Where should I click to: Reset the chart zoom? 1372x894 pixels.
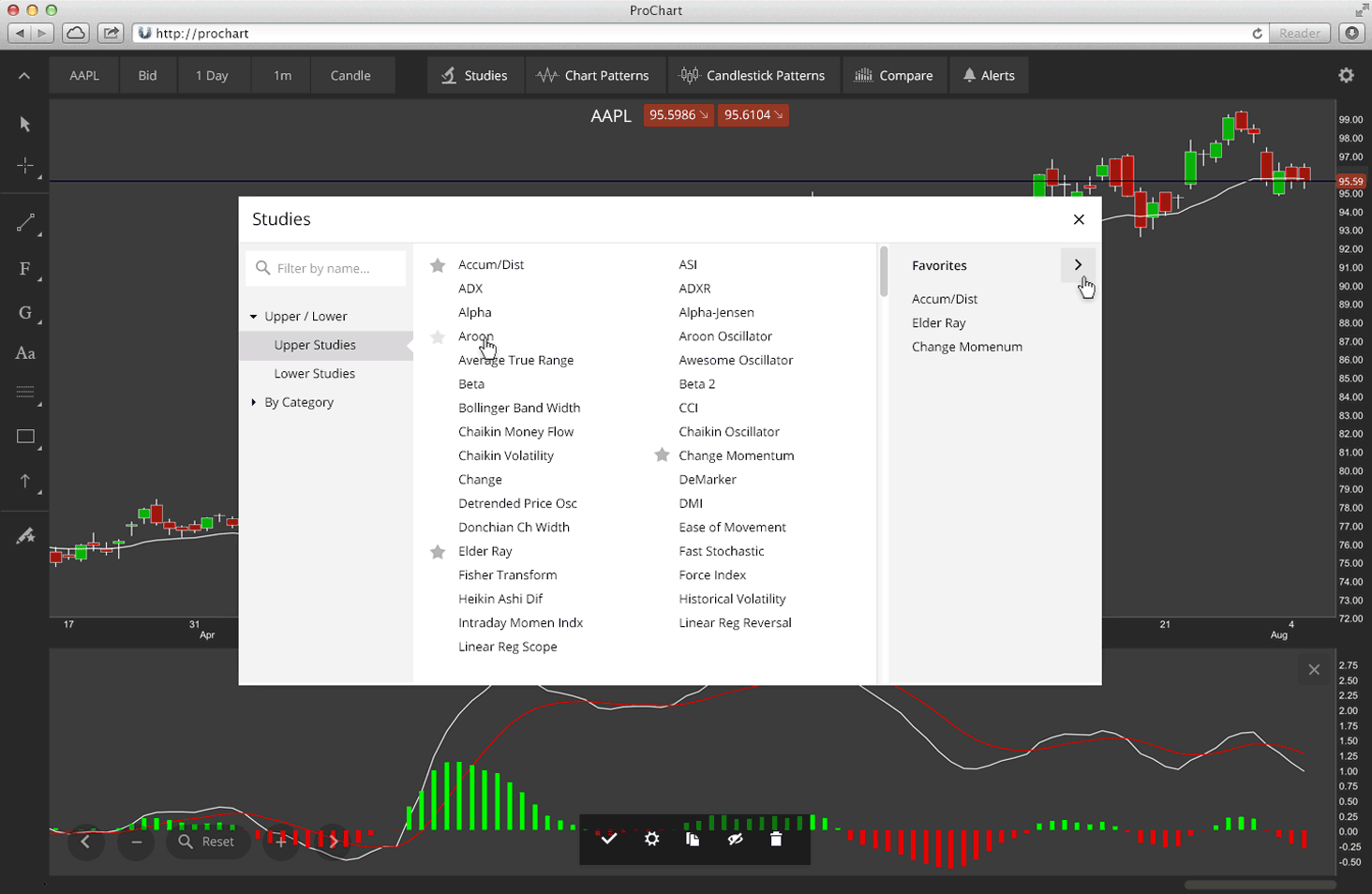click(207, 842)
